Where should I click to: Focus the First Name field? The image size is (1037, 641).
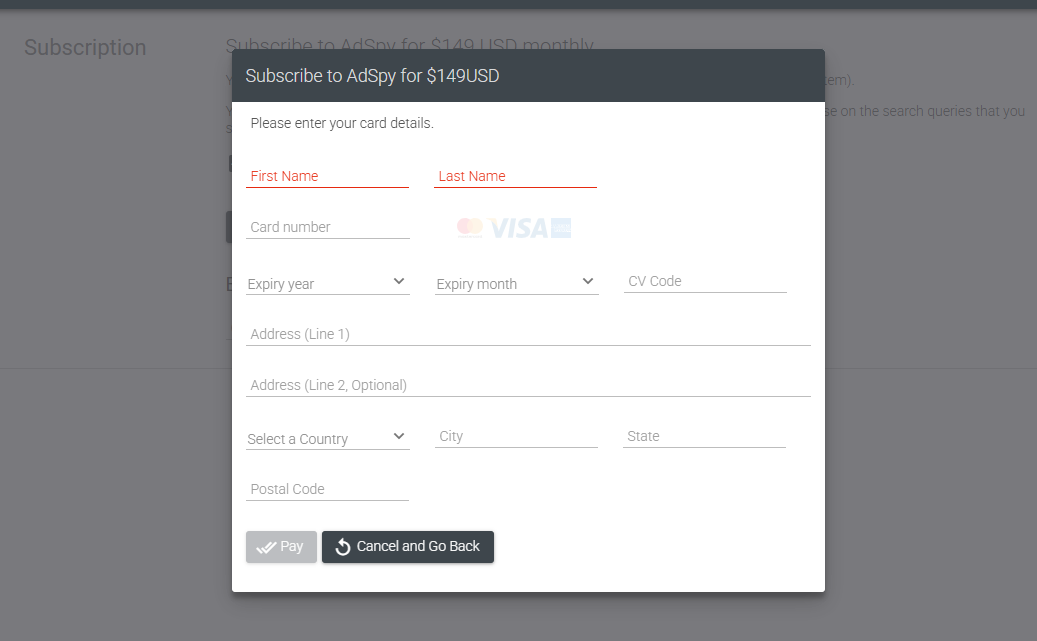pos(327,176)
